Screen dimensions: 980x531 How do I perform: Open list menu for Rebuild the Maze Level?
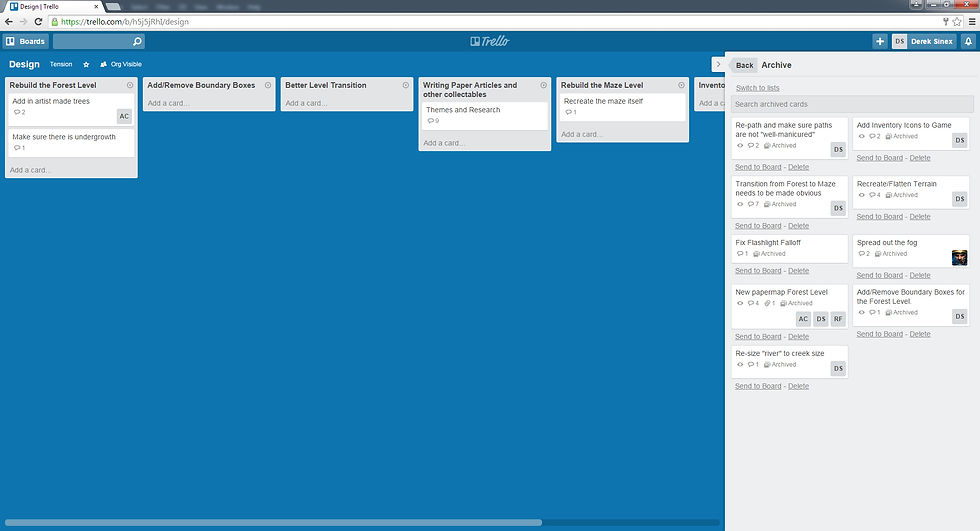(x=681, y=85)
